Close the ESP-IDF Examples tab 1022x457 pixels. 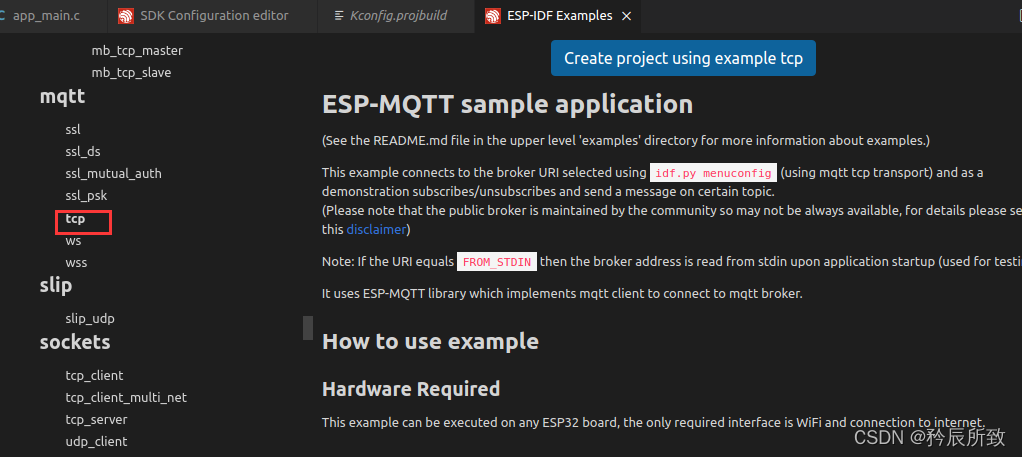tap(626, 16)
